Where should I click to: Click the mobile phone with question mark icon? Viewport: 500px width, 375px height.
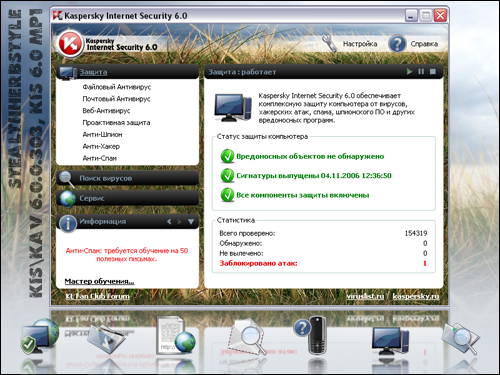point(311,335)
